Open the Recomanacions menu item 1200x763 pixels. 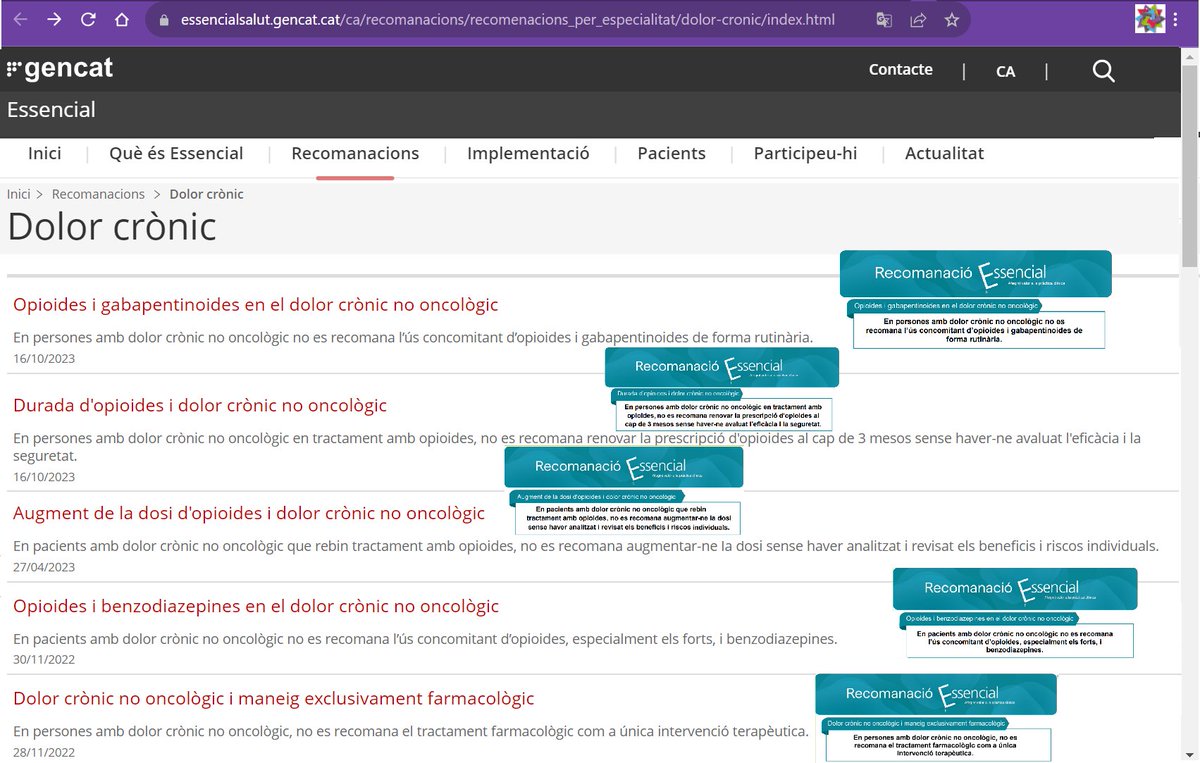click(355, 154)
